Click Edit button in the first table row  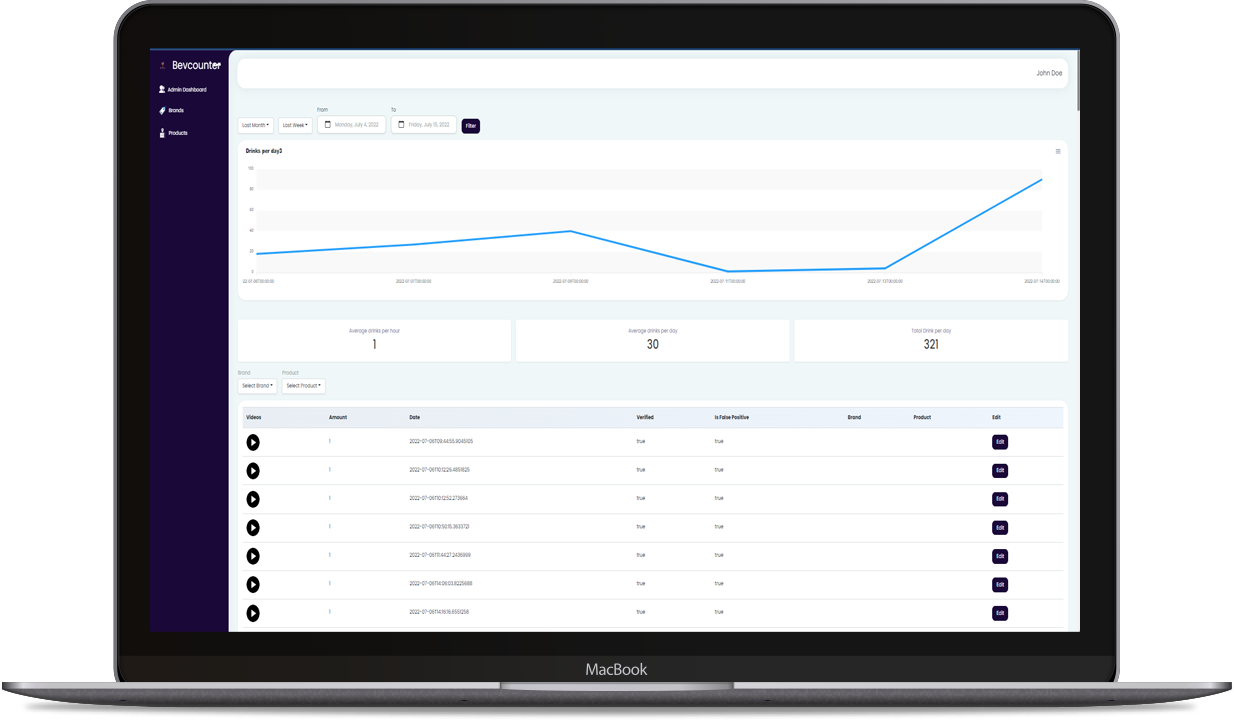coord(999,442)
